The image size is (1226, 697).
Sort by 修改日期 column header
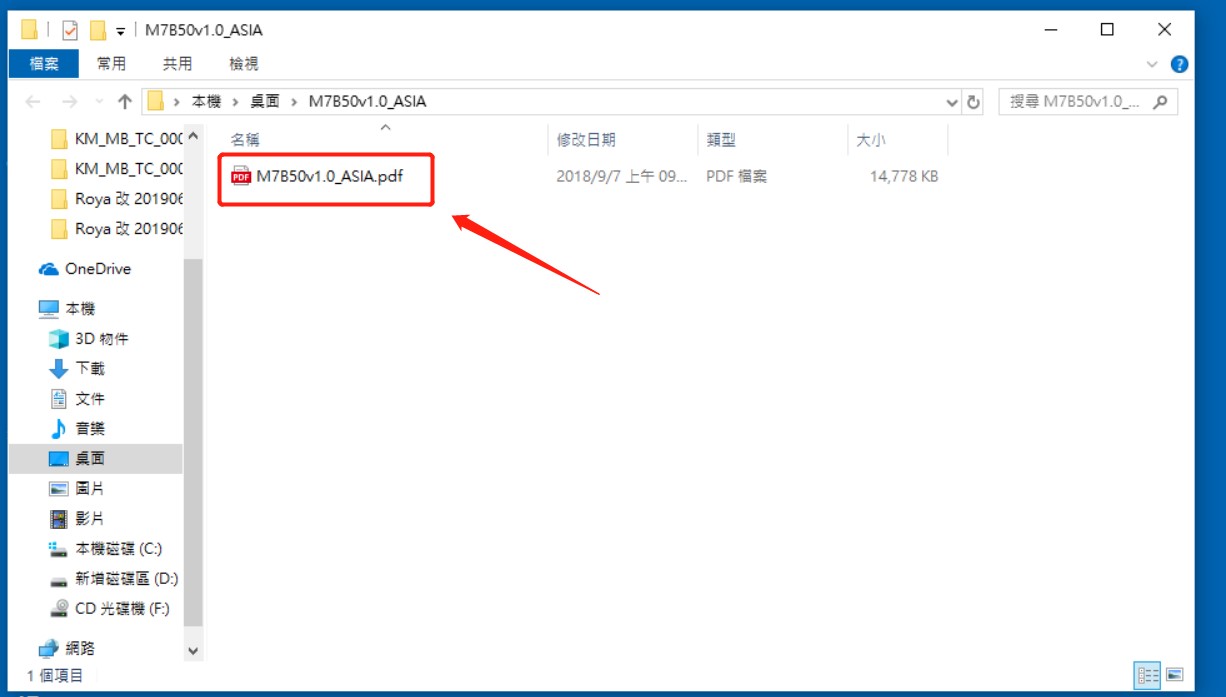pos(586,141)
